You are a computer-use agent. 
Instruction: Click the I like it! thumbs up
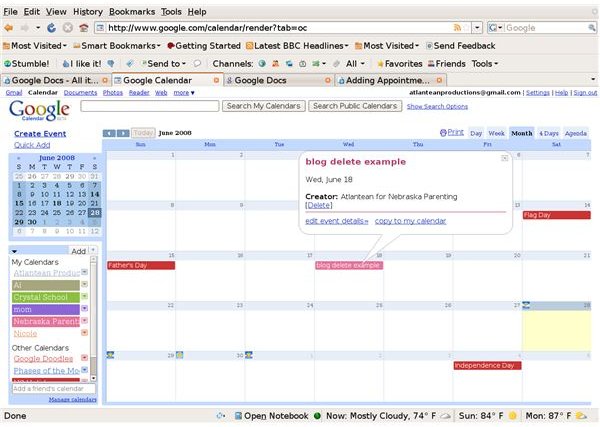[82, 64]
